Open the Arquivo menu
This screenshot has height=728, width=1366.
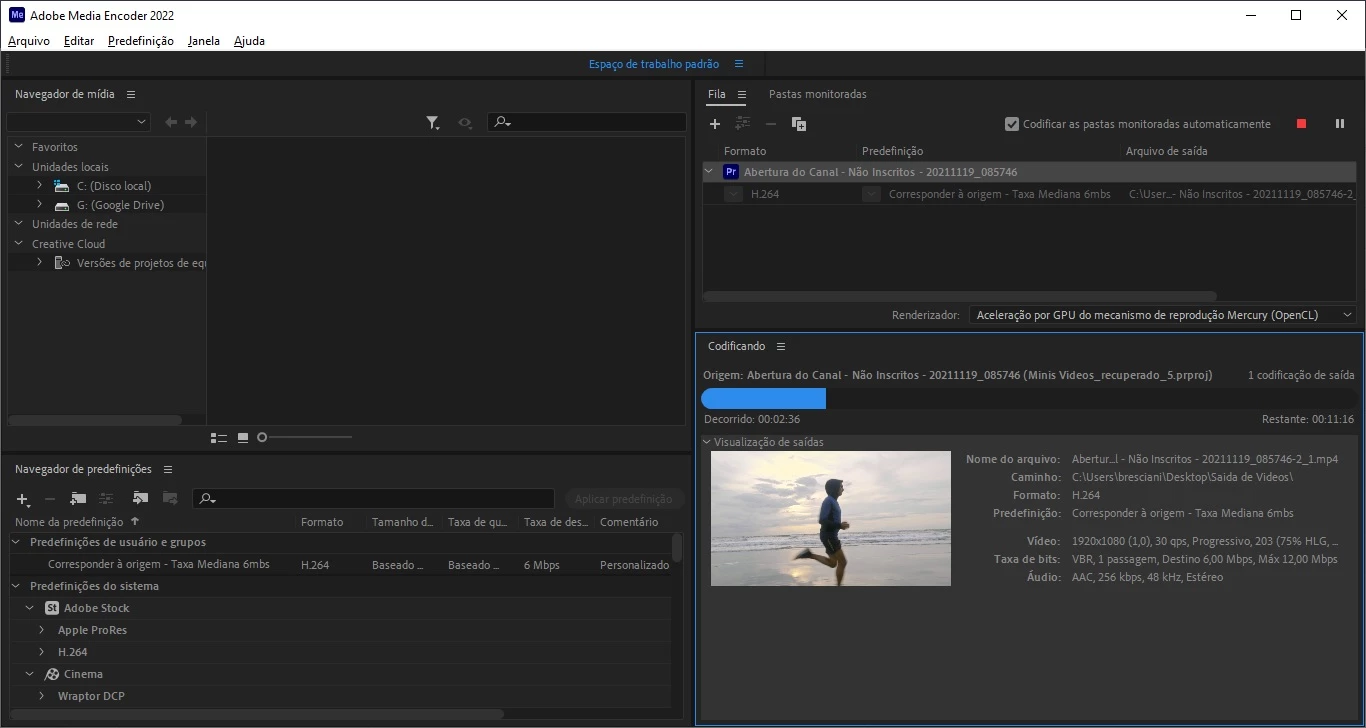coord(29,41)
